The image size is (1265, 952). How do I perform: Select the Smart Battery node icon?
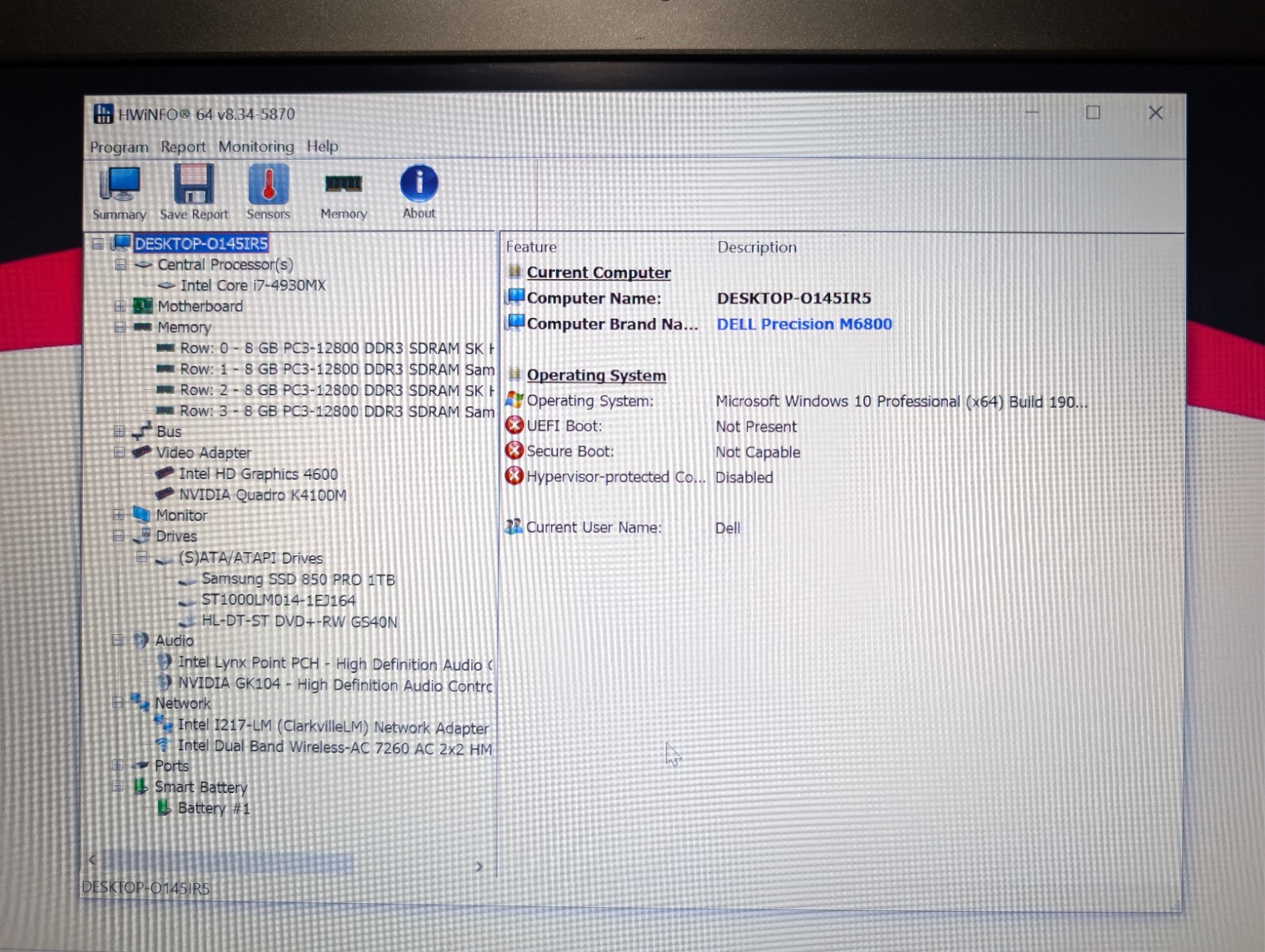pos(141,786)
